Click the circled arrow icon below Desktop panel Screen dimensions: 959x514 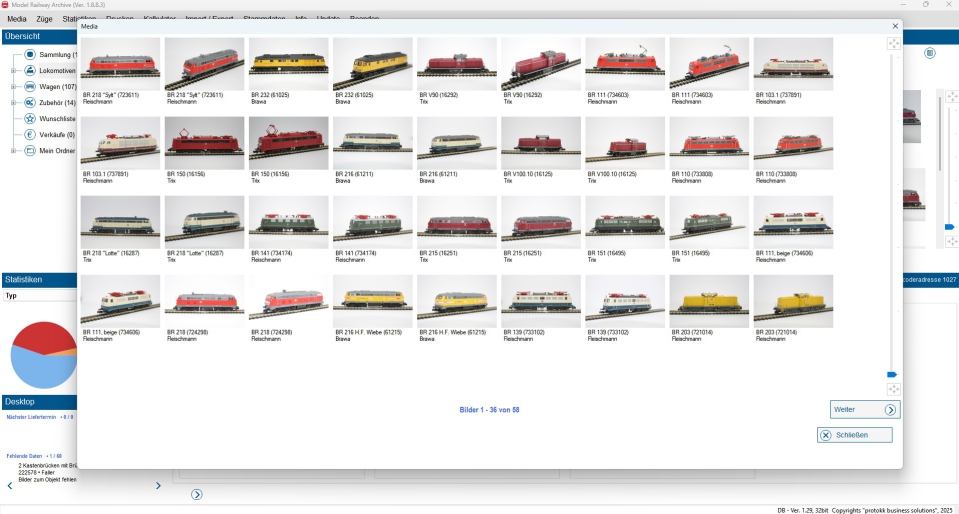point(197,494)
